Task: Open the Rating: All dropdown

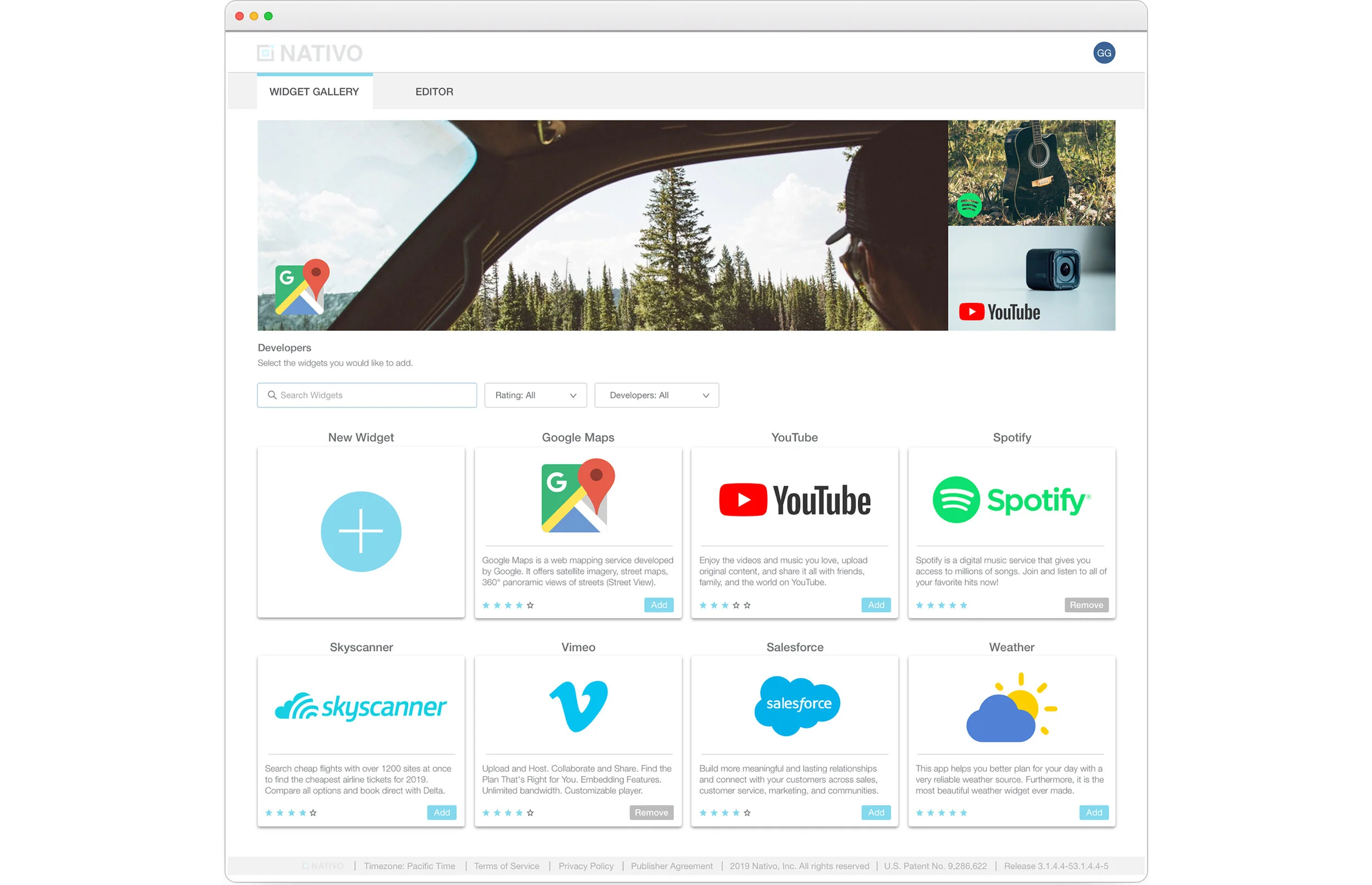Action: 535,395
